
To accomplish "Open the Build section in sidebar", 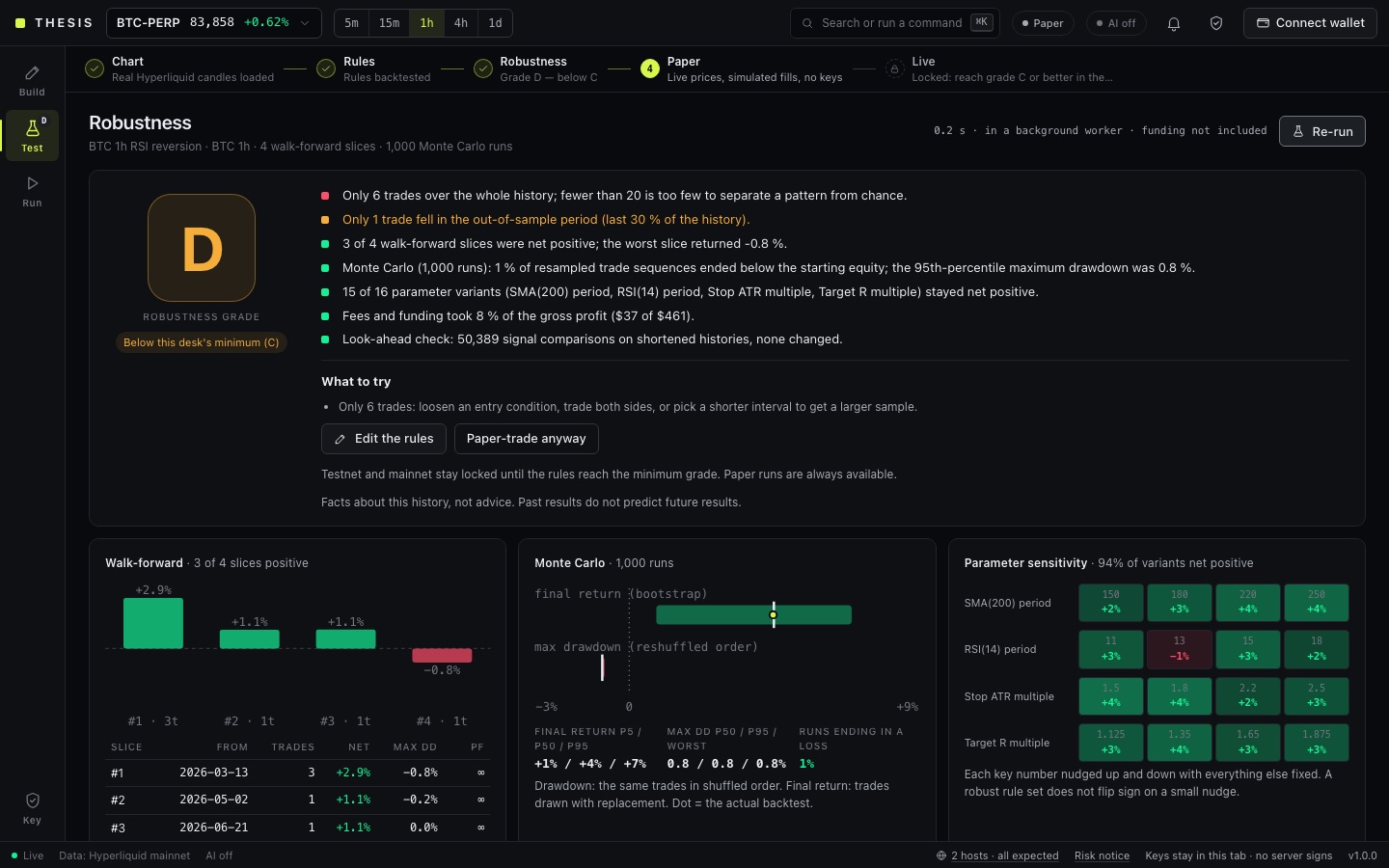I will pos(32,80).
